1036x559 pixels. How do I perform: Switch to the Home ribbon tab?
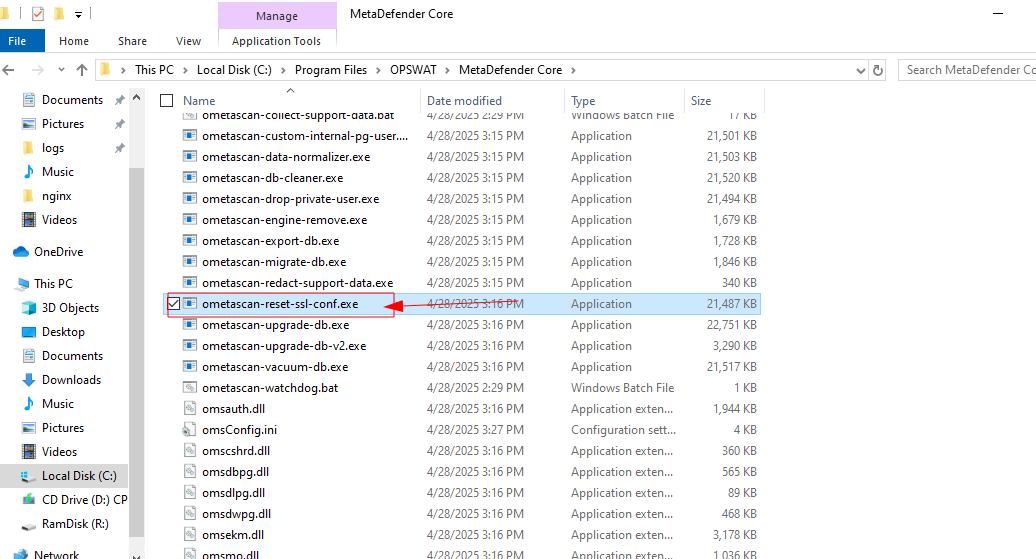coord(74,41)
